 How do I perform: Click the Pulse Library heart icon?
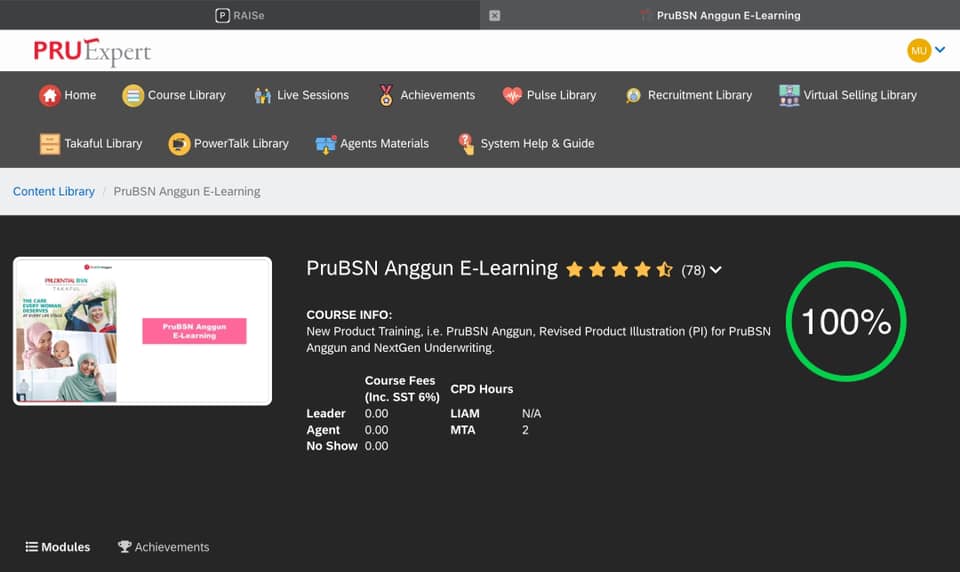[512, 96]
